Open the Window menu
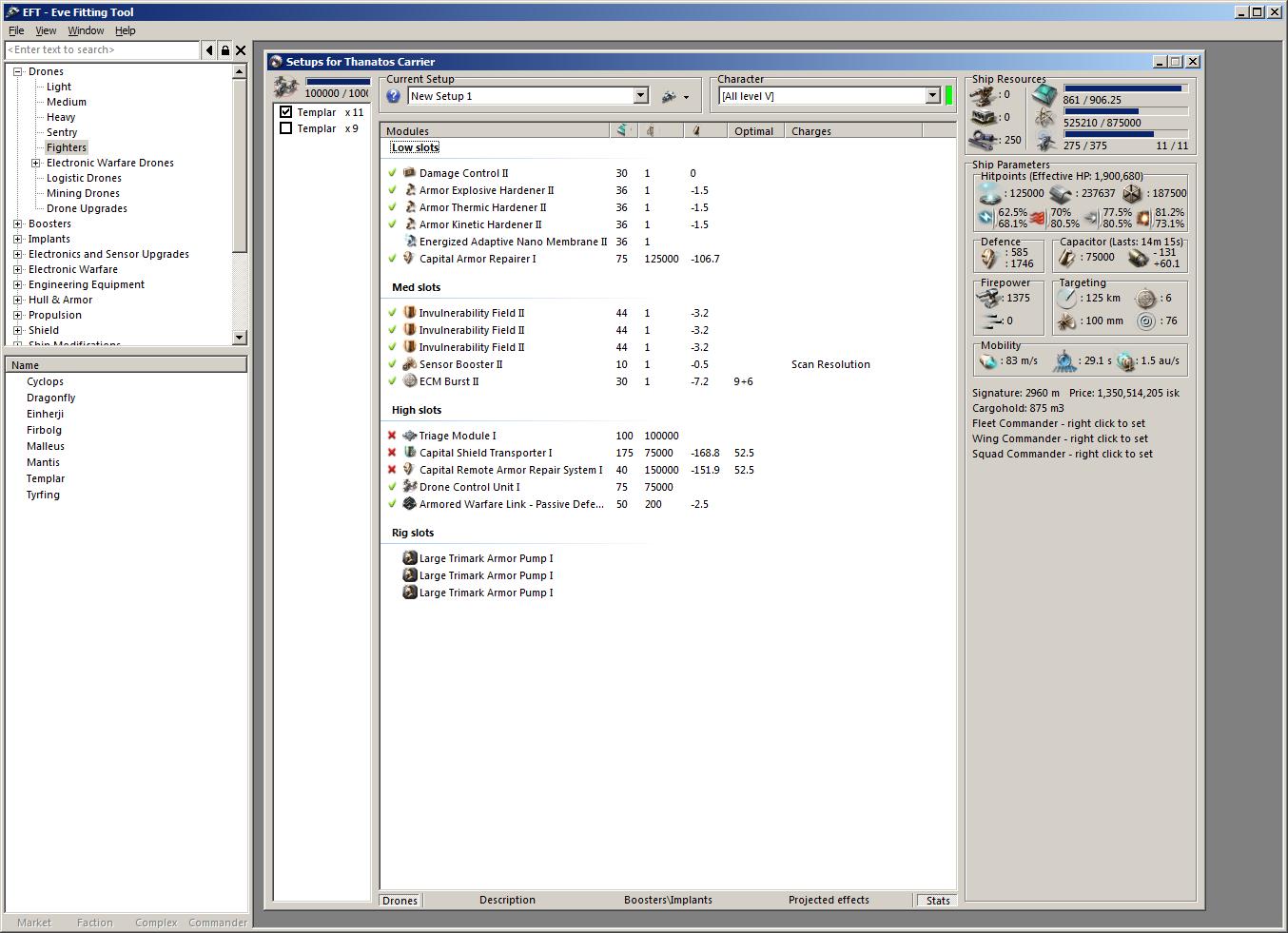The image size is (1288, 933). coord(86,30)
